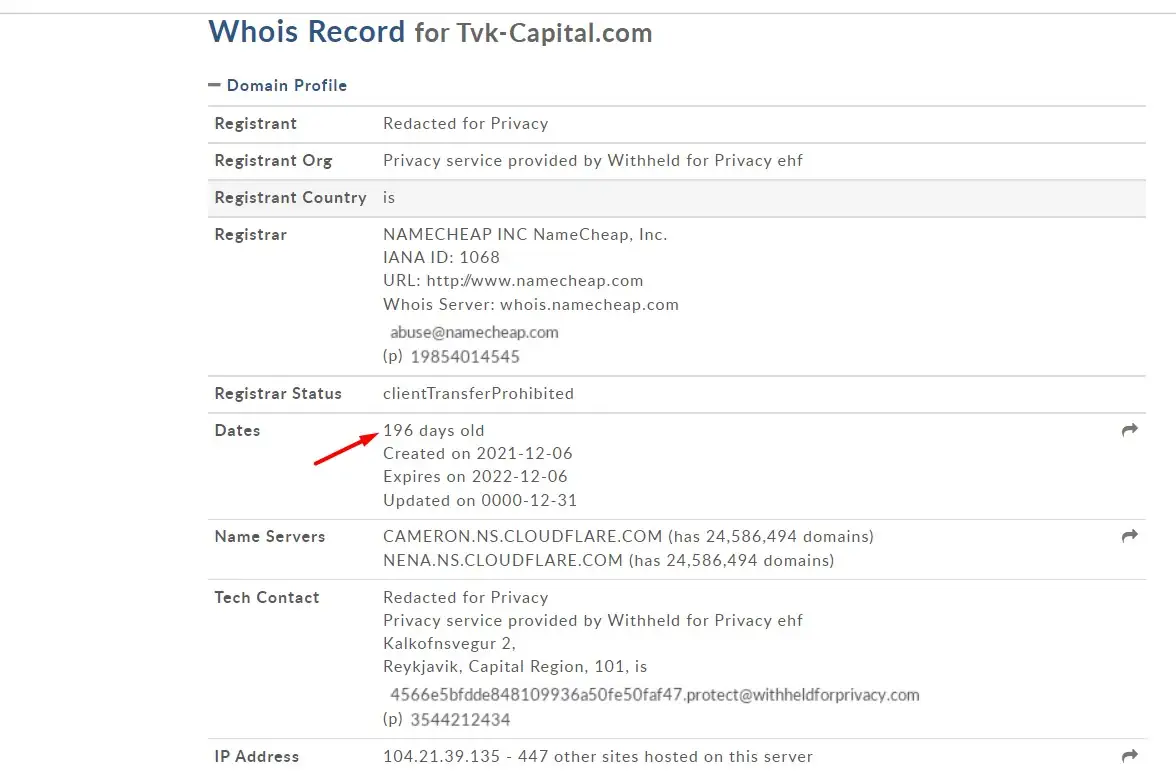Click the Registrant value 'Redacted for Privacy'
1176x771 pixels.
pyautogui.click(x=466, y=124)
